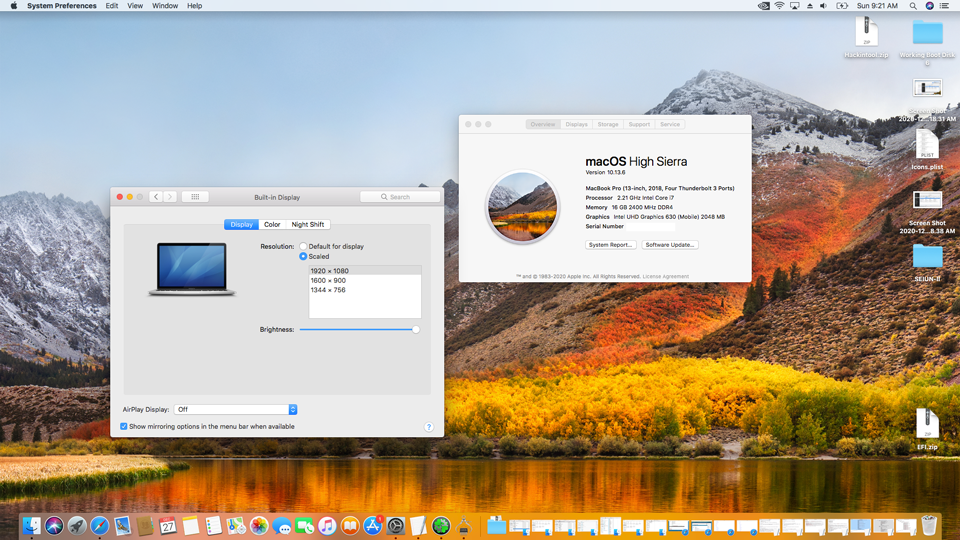Open App Store with update badge
Screen dimensions: 960x540
(x=372, y=525)
